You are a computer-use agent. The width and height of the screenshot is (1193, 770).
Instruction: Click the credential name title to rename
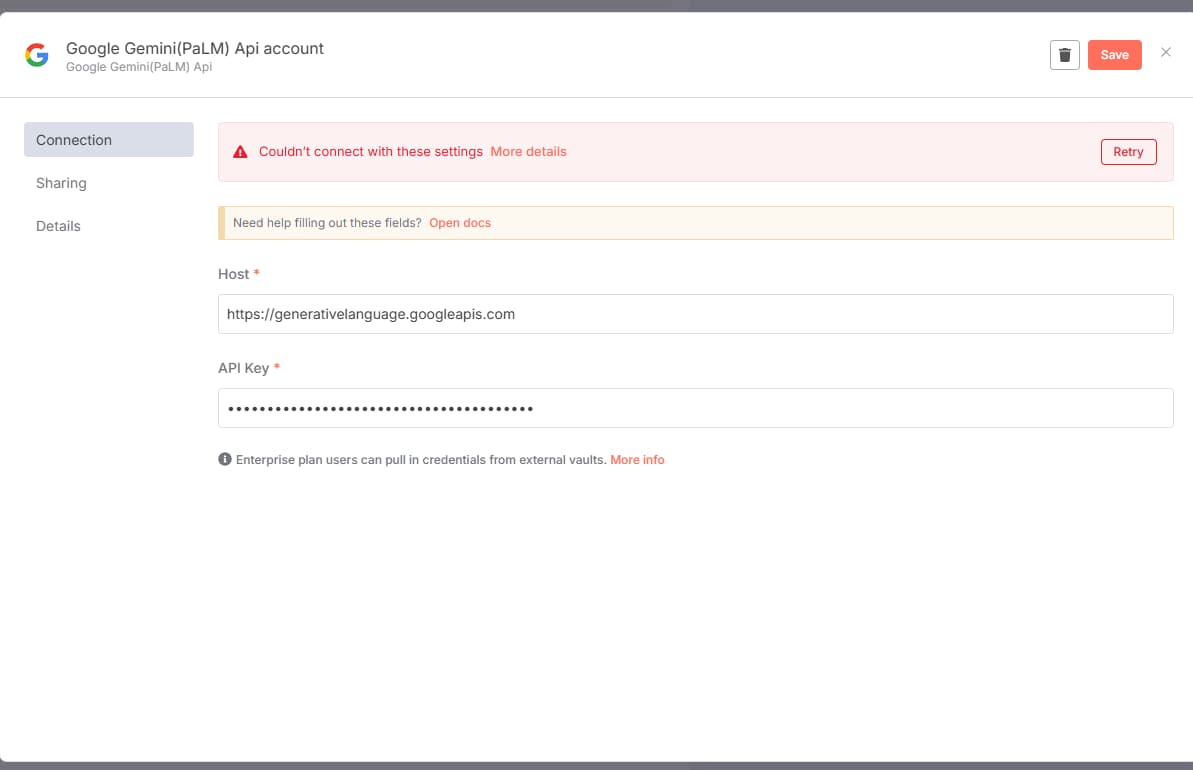195,48
